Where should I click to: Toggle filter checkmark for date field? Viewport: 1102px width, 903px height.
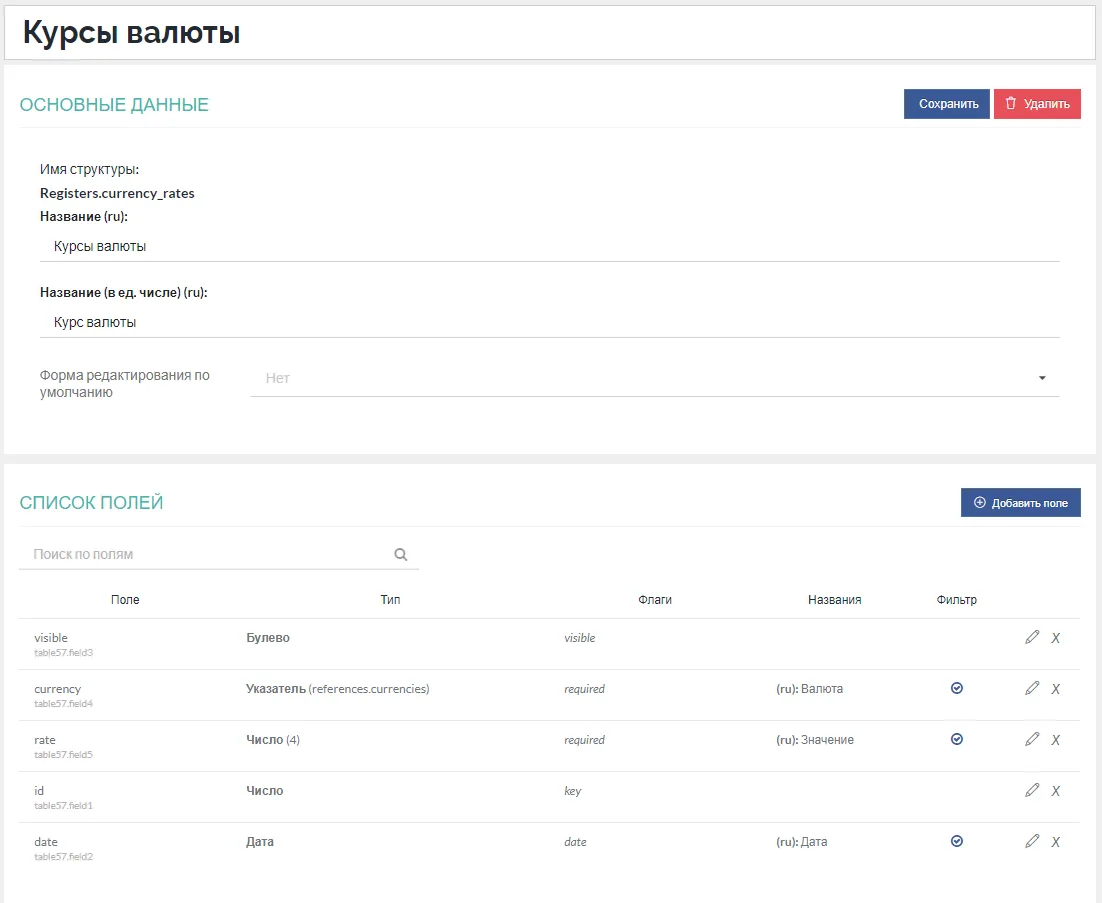pyautogui.click(x=957, y=842)
